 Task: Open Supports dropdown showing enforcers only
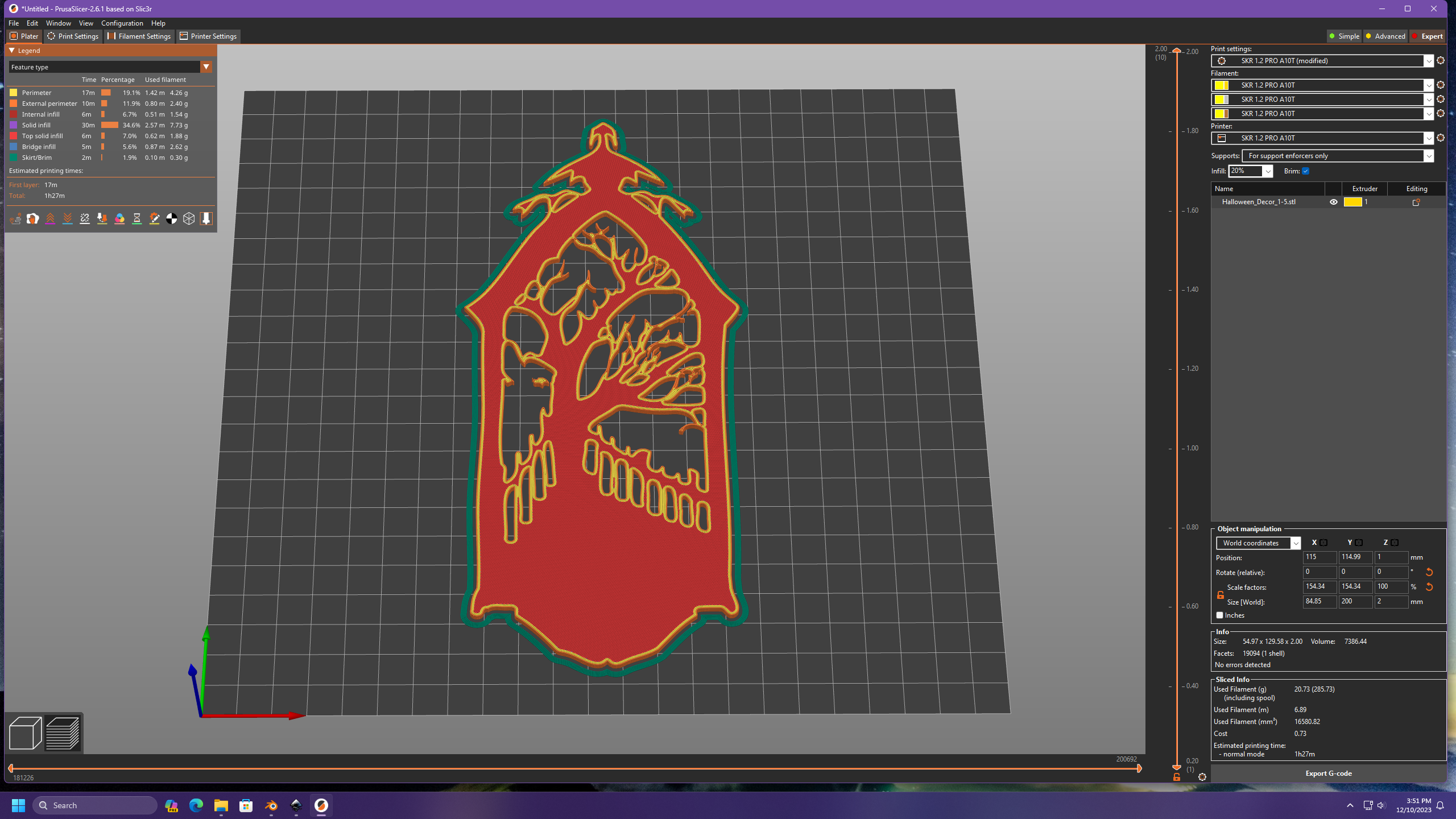1338,156
